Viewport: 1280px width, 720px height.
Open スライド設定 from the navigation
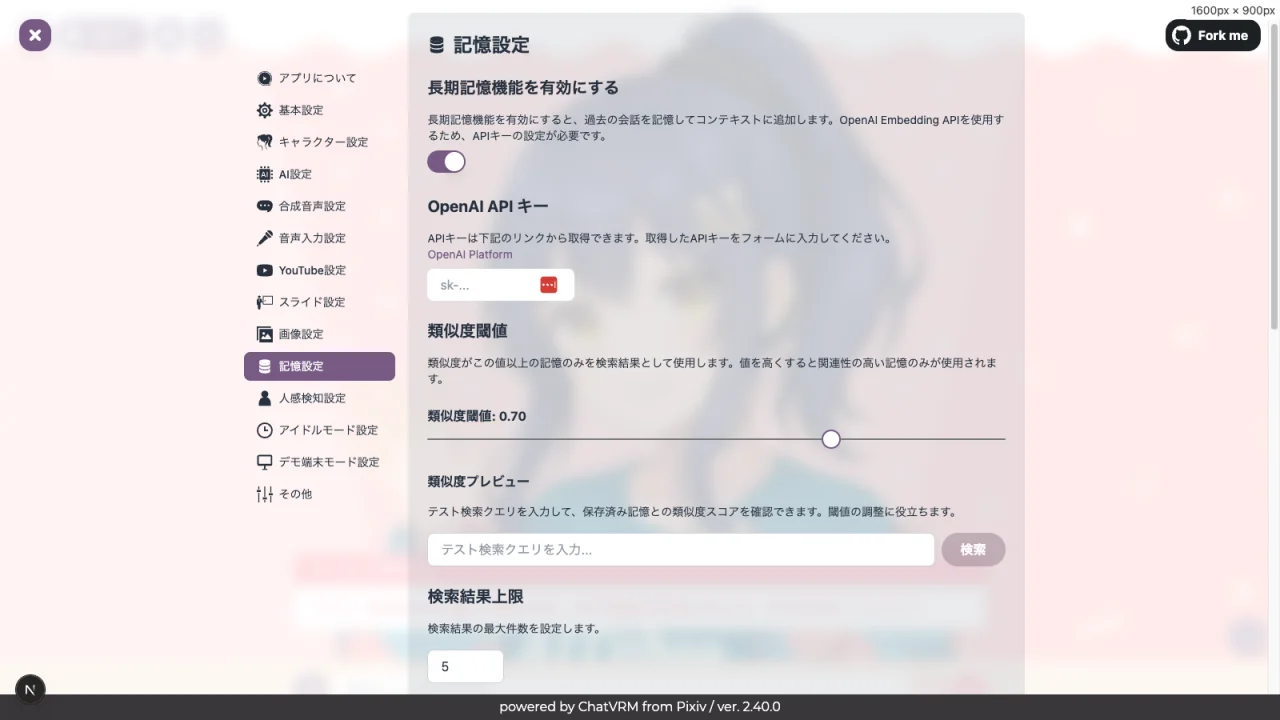[264, 302]
